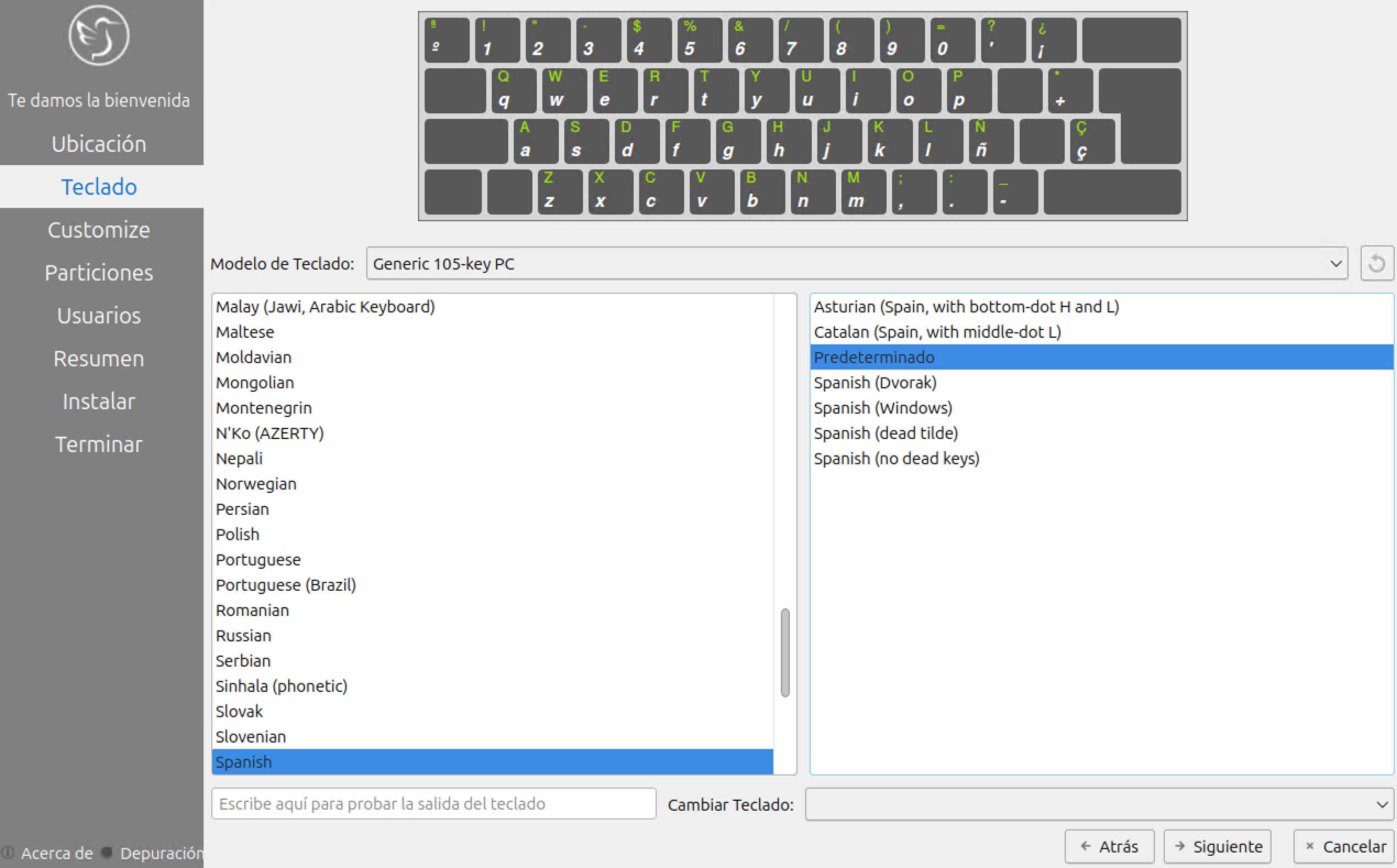This screenshot has width=1397, height=868.
Task: Click the Depuración bug icon
Action: 107,853
